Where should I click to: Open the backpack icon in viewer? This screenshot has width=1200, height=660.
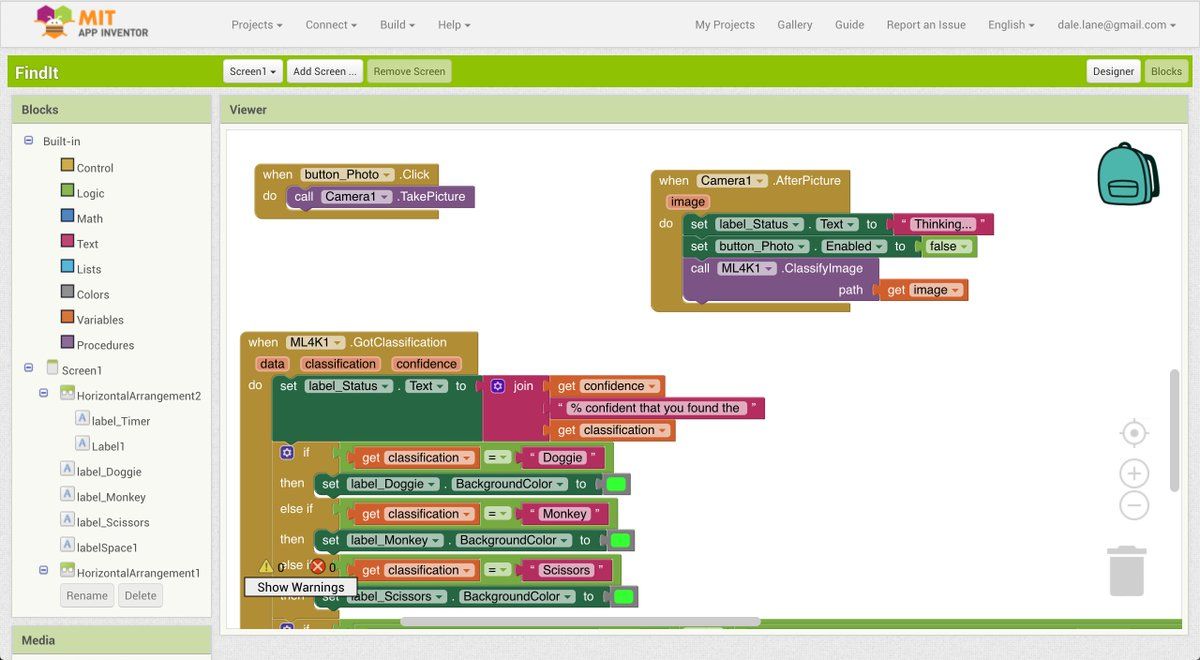[x=1127, y=174]
